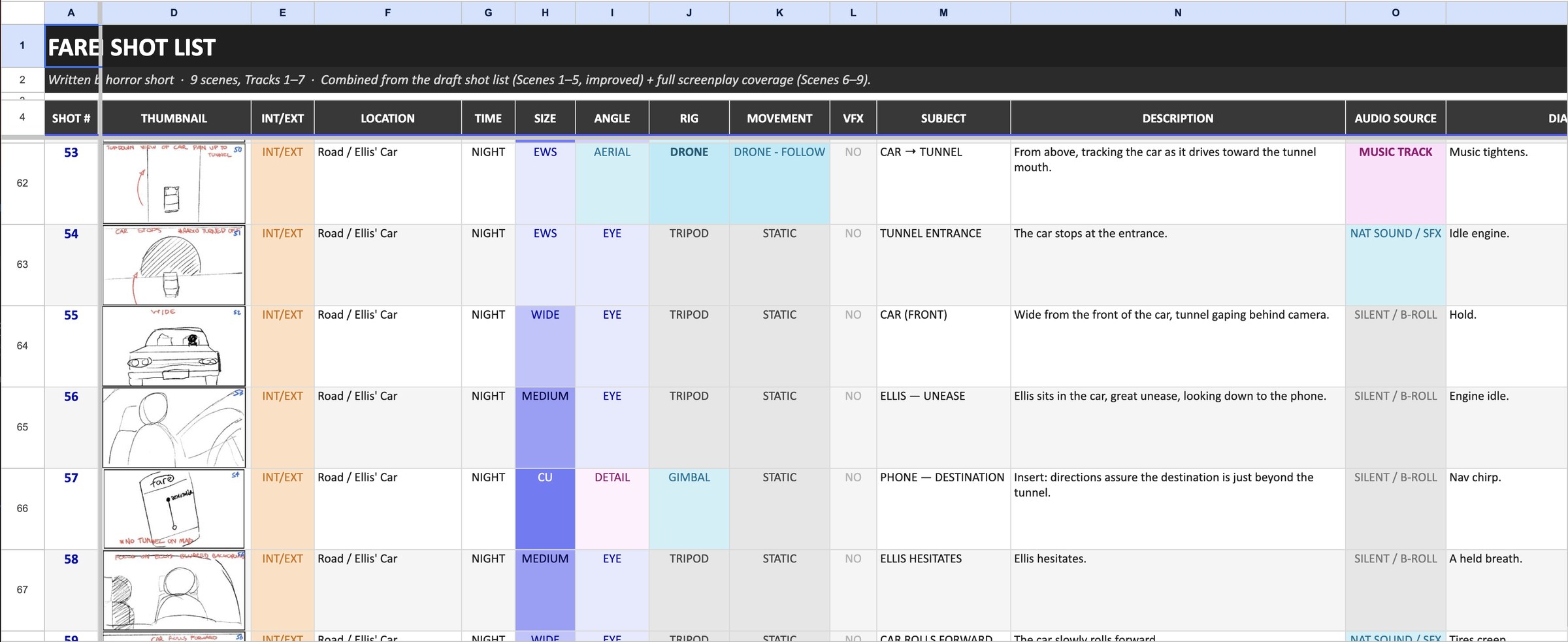Select the 'A held breath.' cell
The height and width of the screenshot is (642, 1568).
pyautogui.click(x=1507, y=590)
